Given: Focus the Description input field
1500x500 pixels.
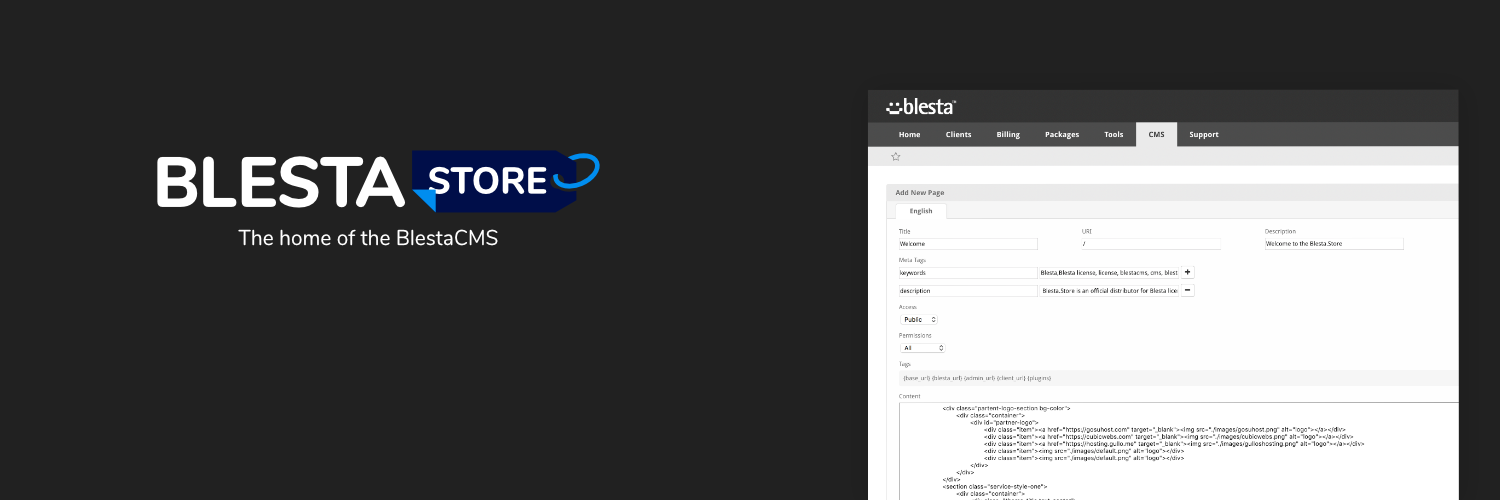Looking at the screenshot, I should point(1334,243).
